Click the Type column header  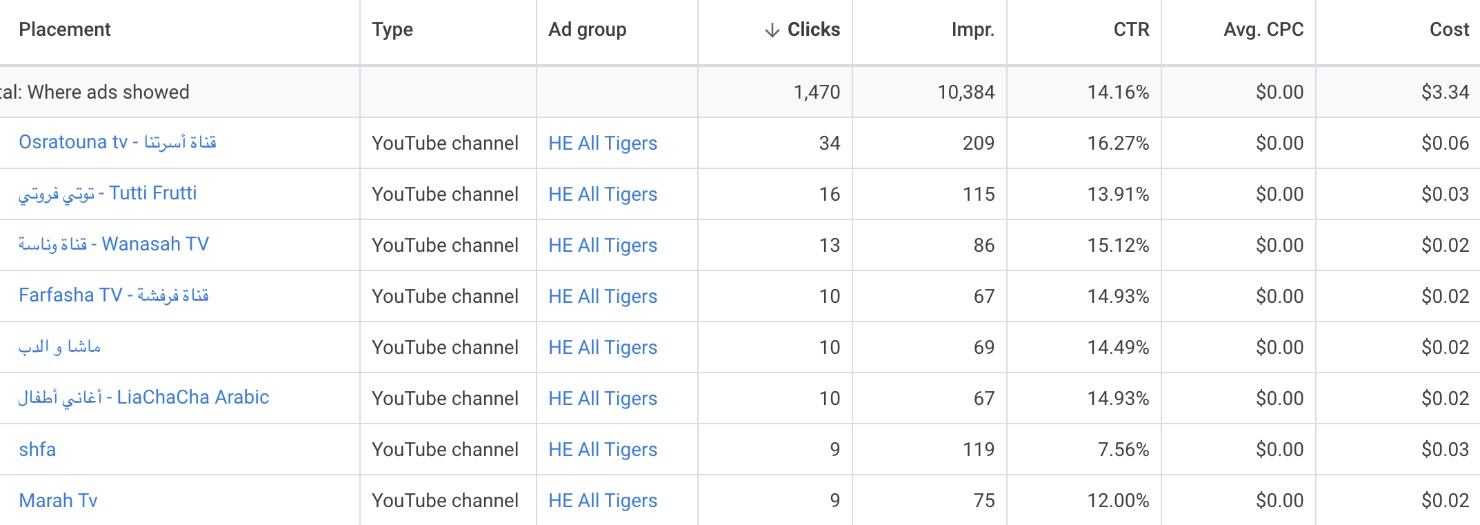click(392, 30)
